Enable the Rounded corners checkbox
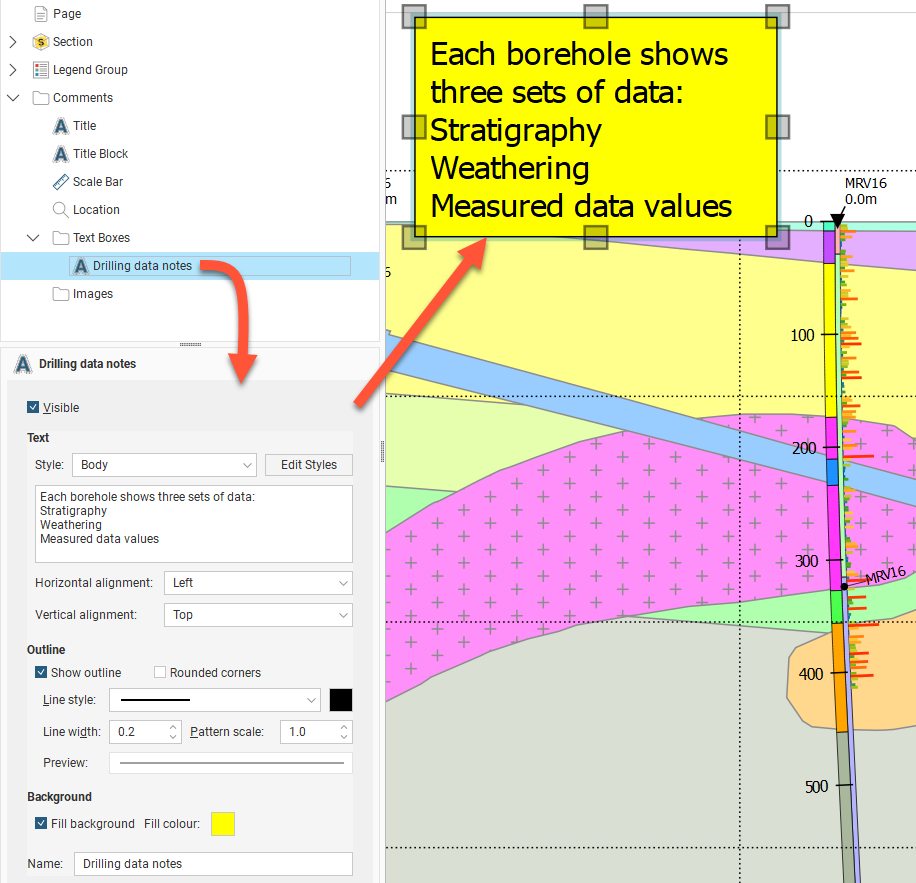The height and width of the screenshot is (883, 916). (x=160, y=673)
